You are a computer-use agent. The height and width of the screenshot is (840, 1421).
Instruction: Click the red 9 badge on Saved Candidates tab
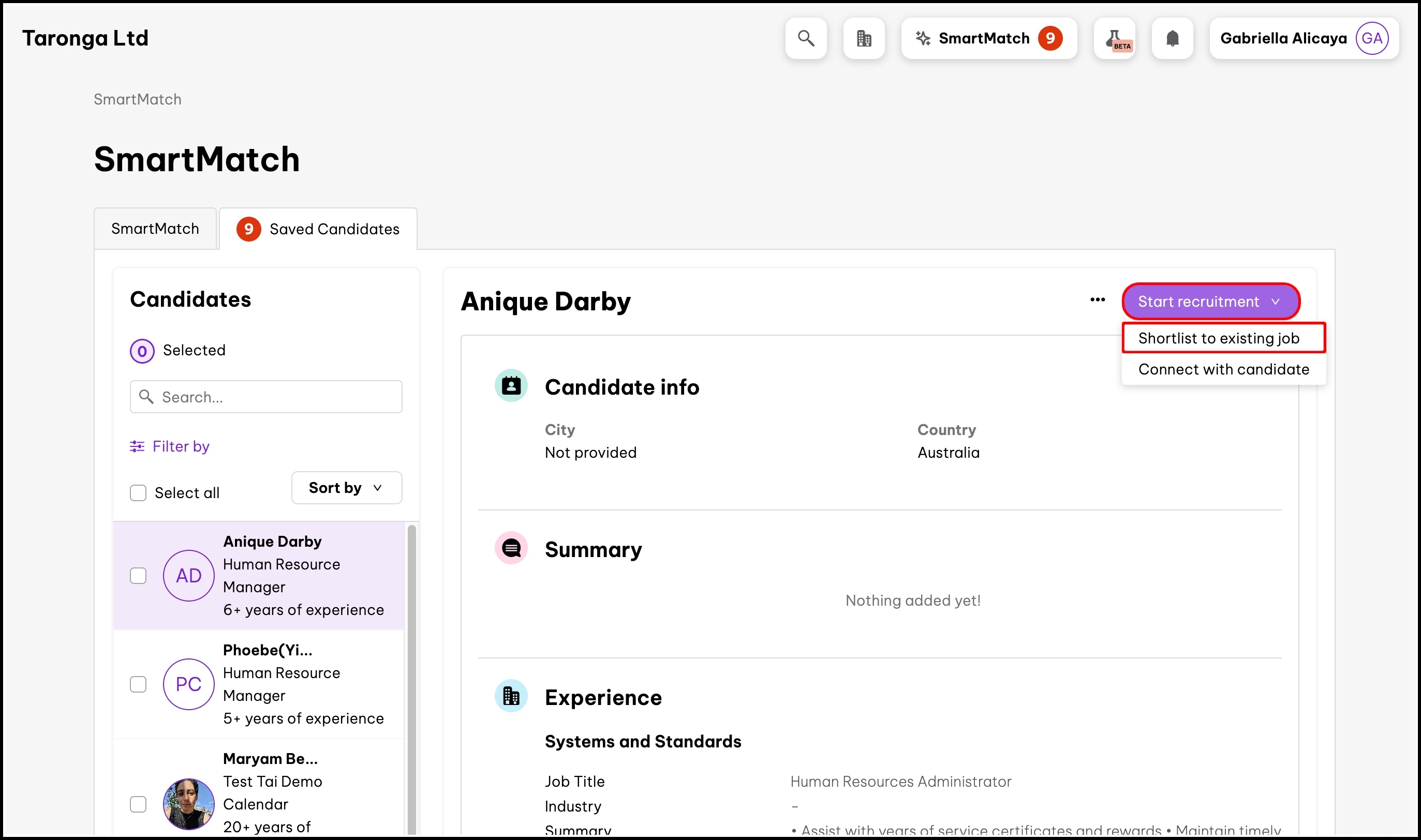[x=248, y=229]
